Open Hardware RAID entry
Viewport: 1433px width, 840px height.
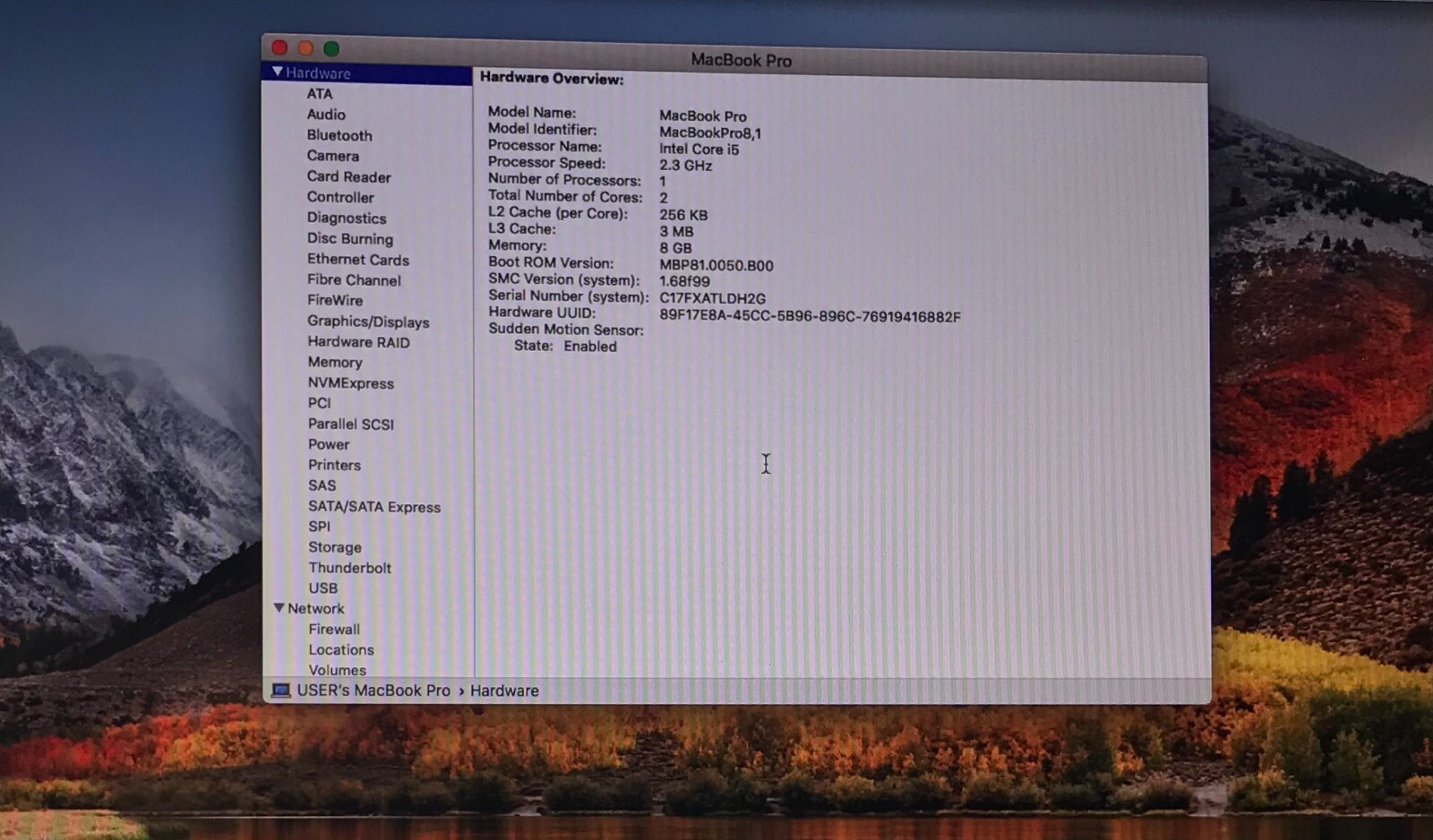[358, 341]
